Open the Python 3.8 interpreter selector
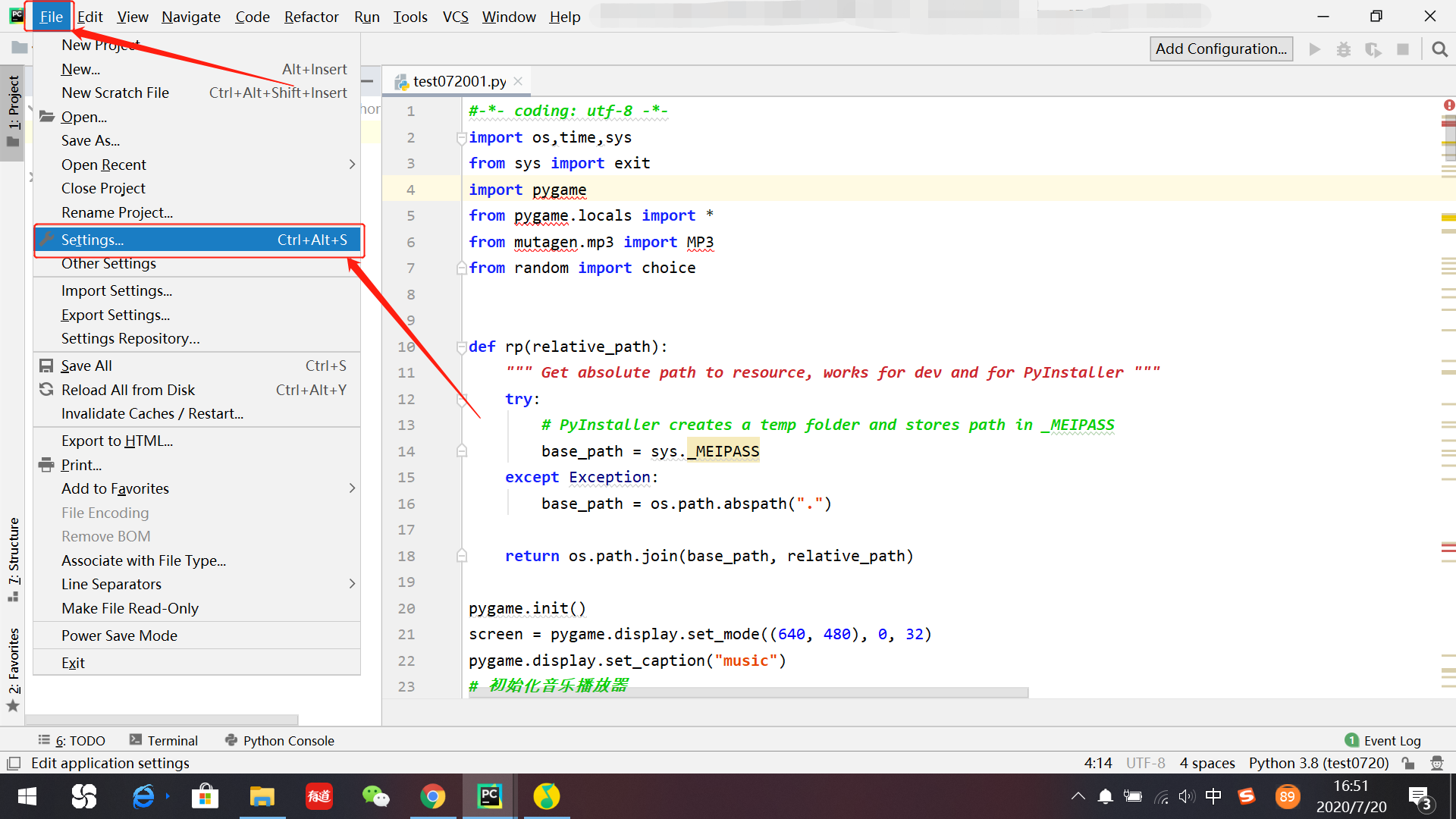This screenshot has height=819, width=1456. coord(1318,763)
